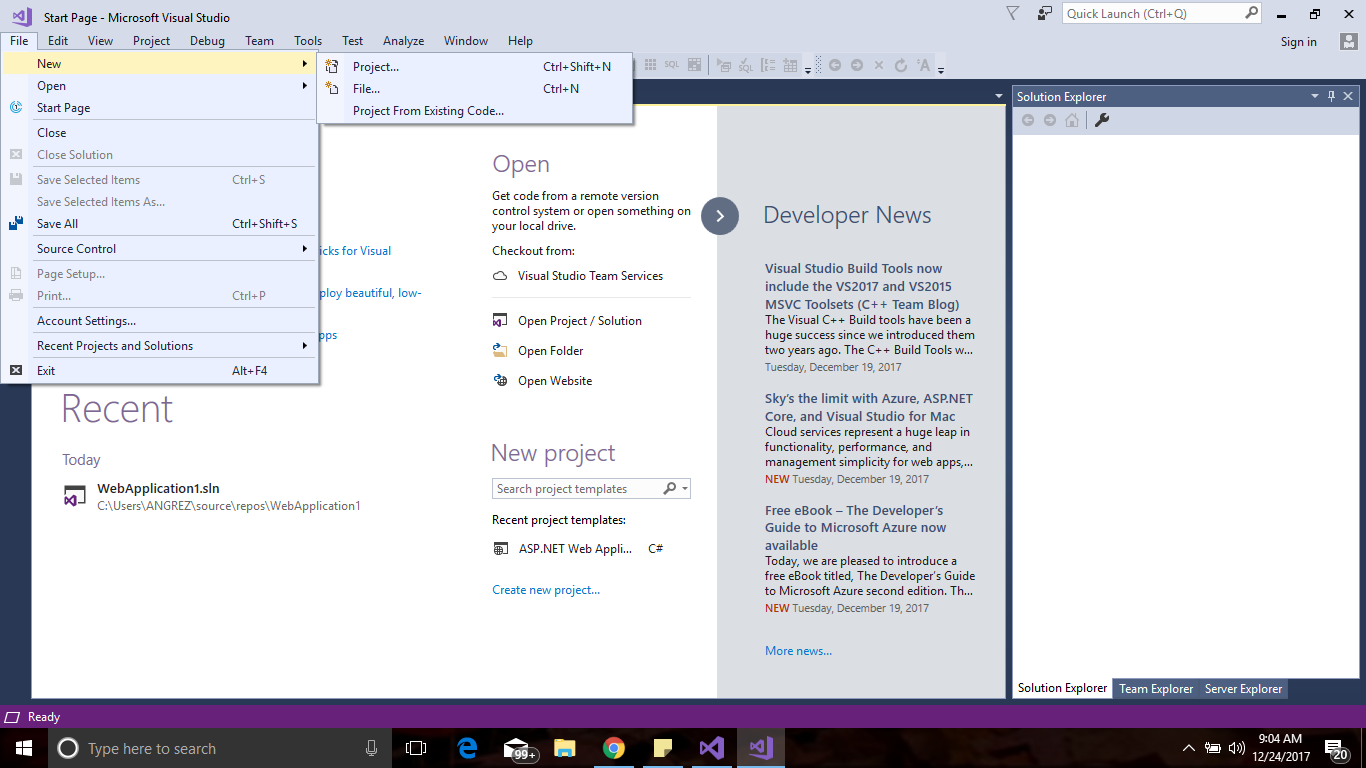This screenshot has height=768, width=1366.
Task: Click Solution Explorer Back arrow icon
Action: (1028, 120)
